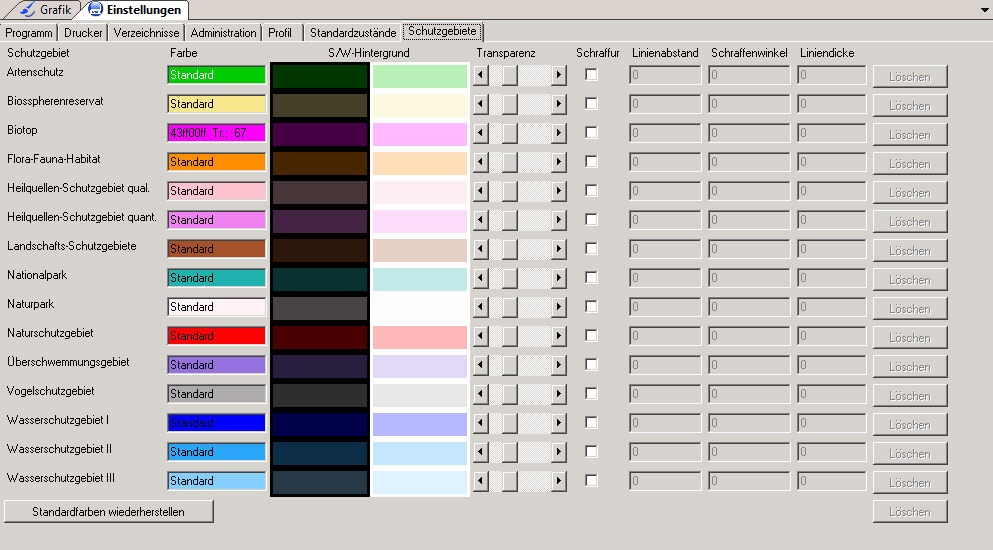
Task: Click left arrow of Naturpark transparency slider
Action: 481,308
